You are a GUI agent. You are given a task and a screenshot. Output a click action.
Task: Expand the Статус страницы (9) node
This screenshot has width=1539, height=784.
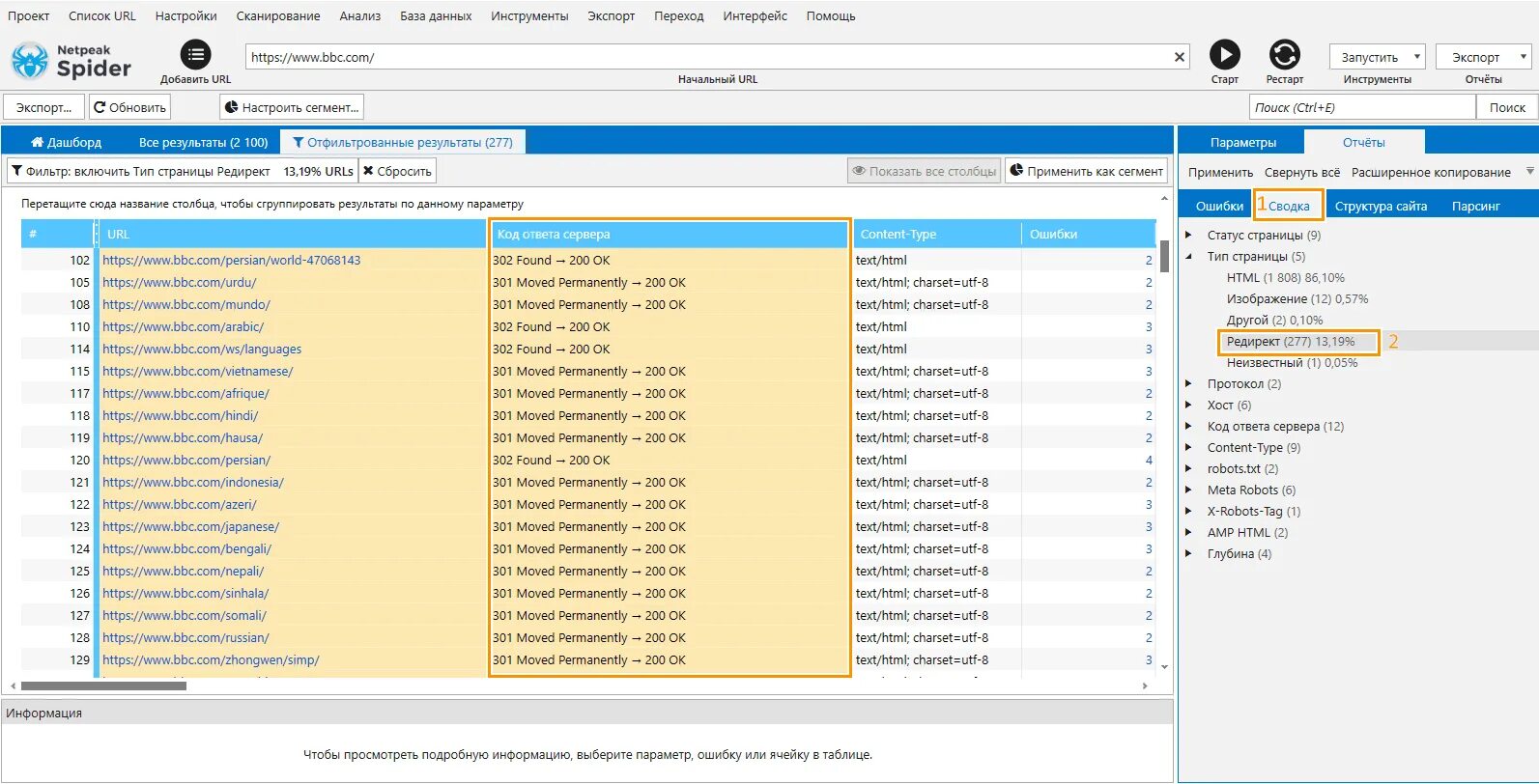(1188, 235)
